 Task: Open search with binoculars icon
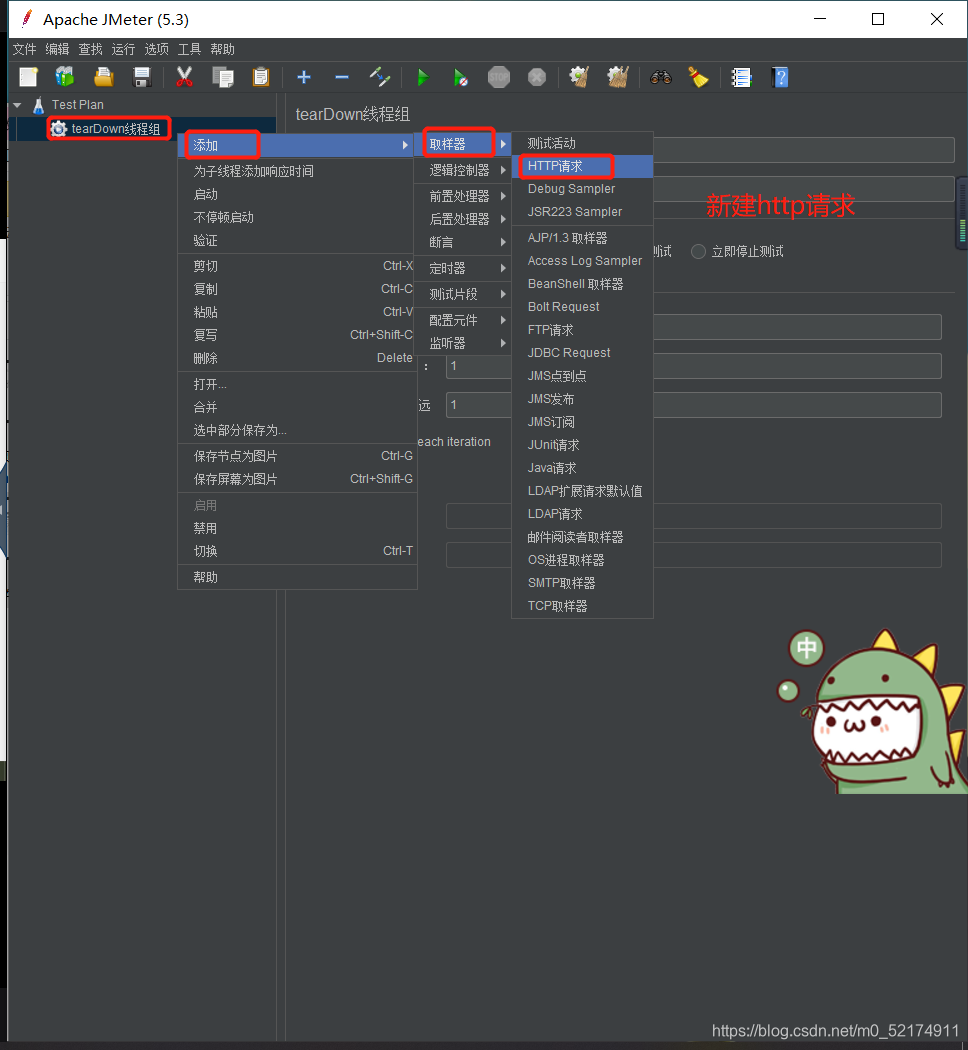coord(660,77)
